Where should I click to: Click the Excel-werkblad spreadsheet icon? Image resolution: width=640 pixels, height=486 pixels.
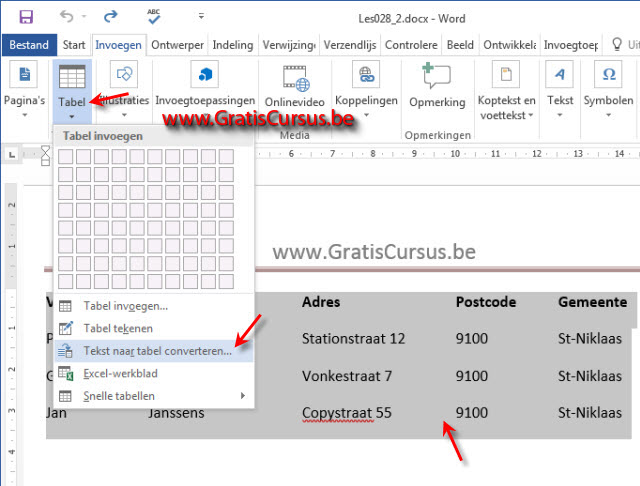coord(66,373)
